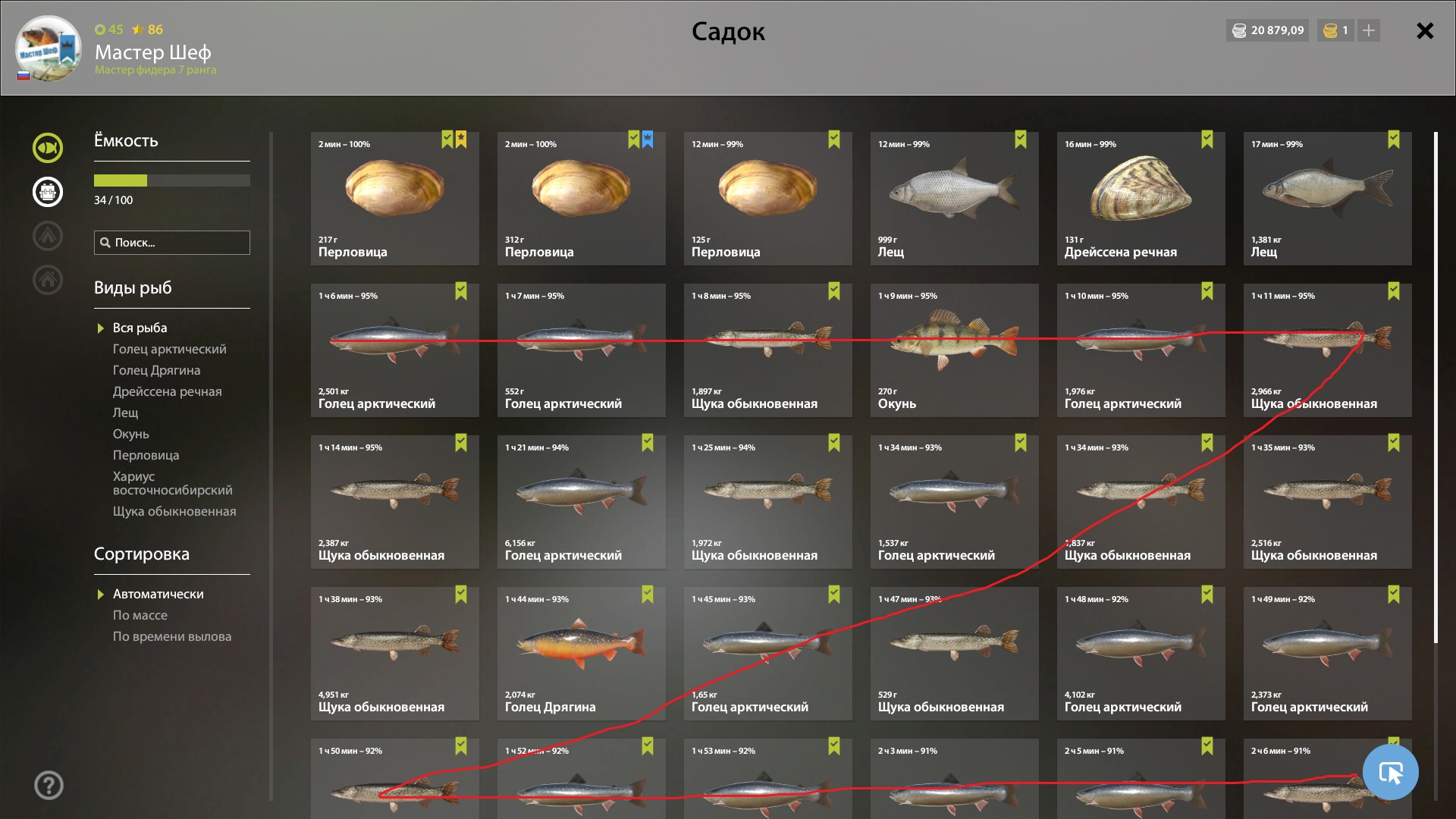
Task: Show Вся рыба in fish types
Action: click(140, 328)
